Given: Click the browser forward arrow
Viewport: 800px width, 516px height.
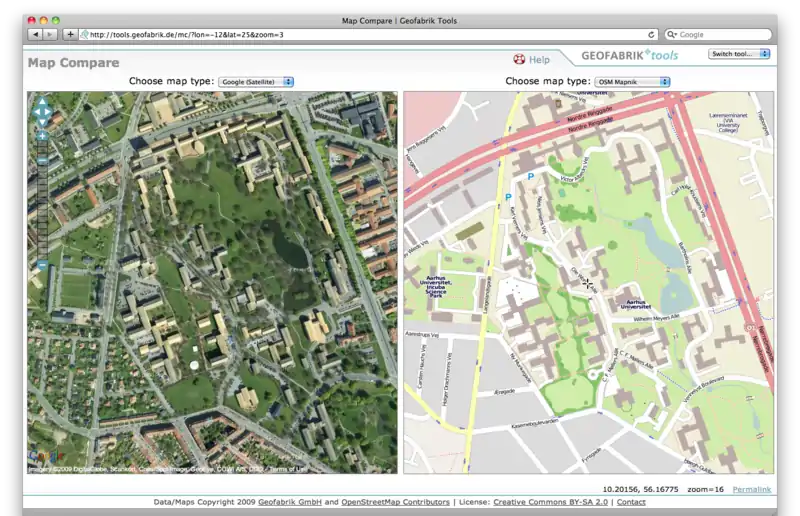Looking at the screenshot, I should tap(50, 34).
